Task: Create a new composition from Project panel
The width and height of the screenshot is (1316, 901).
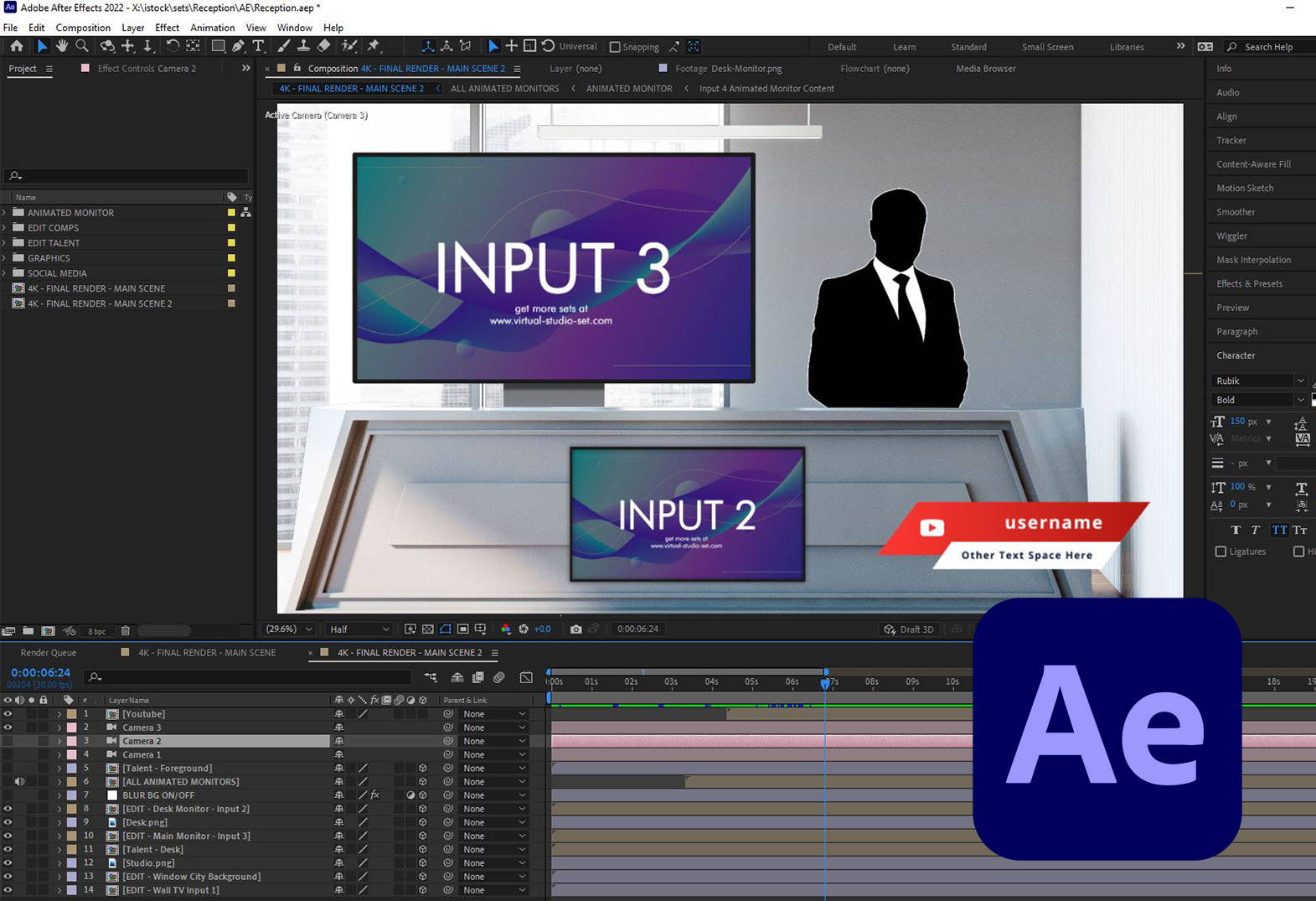Action: (x=49, y=630)
